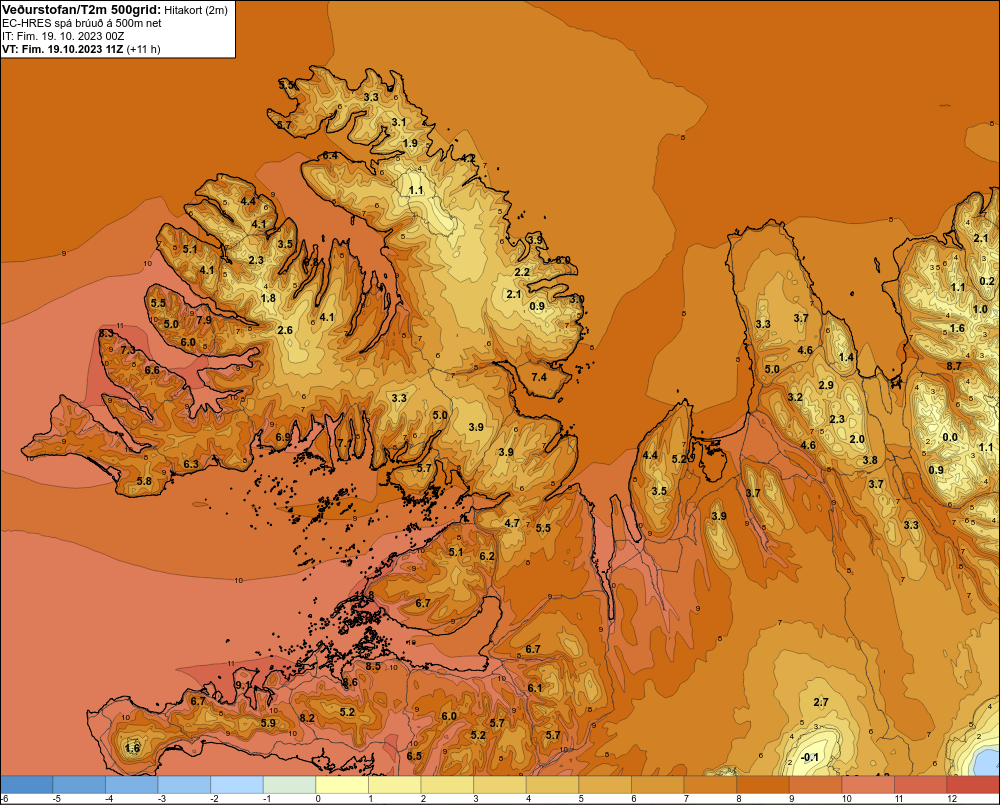Viewport: 1000px width, 805px height.
Task: Select the temperature label 1.0
Action: pos(980,309)
